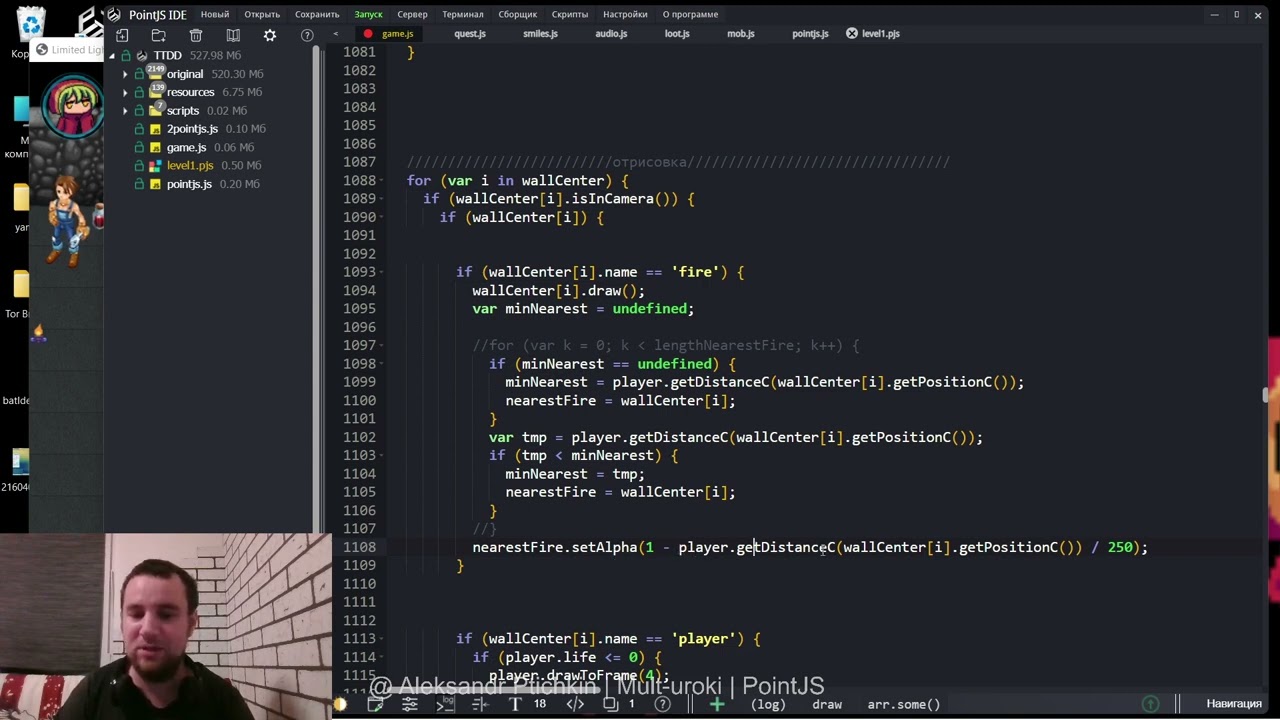Switch to the mob.js tab

(741, 34)
